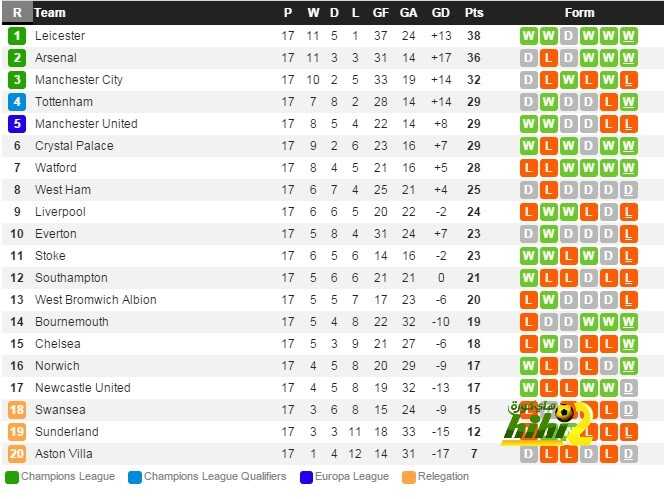Open the Crystal Palace team name
Viewport: 664px width, 499px height.
click(74, 146)
